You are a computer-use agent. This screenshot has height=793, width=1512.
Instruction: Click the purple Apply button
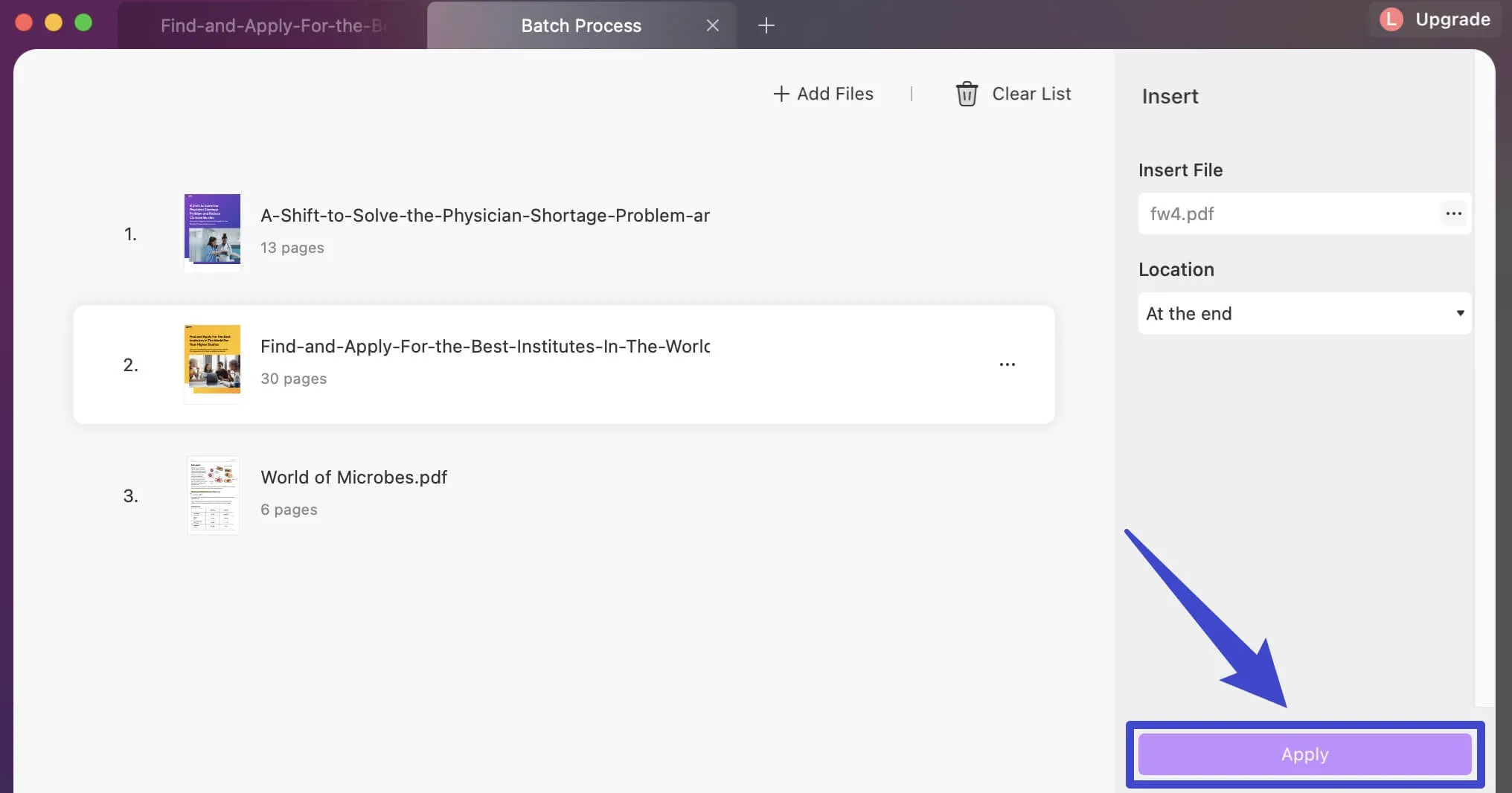pyautogui.click(x=1304, y=754)
